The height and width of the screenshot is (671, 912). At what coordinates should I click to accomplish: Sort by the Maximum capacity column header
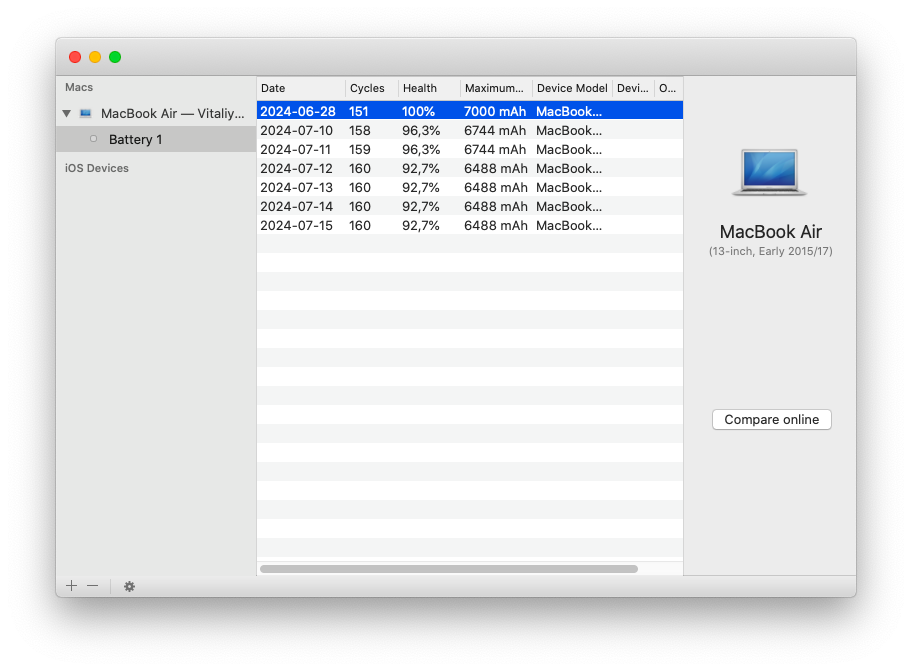pyautogui.click(x=496, y=88)
